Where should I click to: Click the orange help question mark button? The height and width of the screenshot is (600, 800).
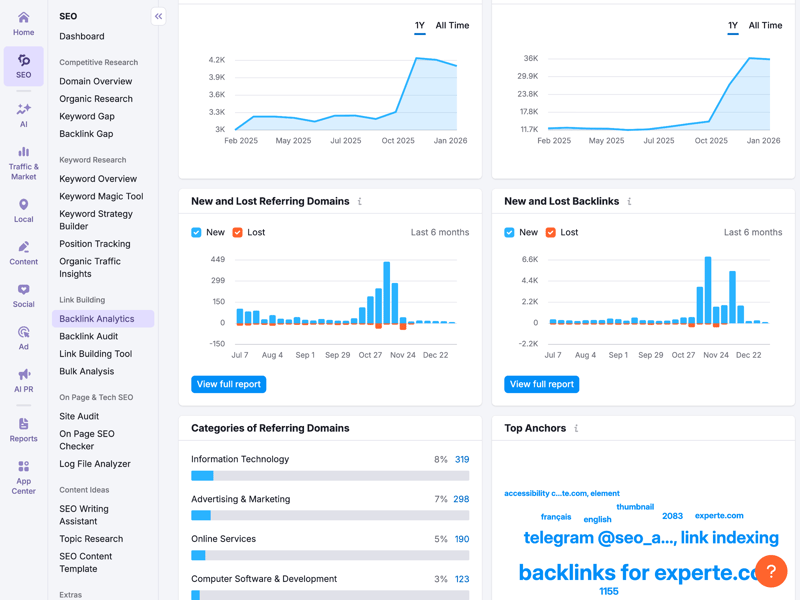pyautogui.click(x=771, y=571)
